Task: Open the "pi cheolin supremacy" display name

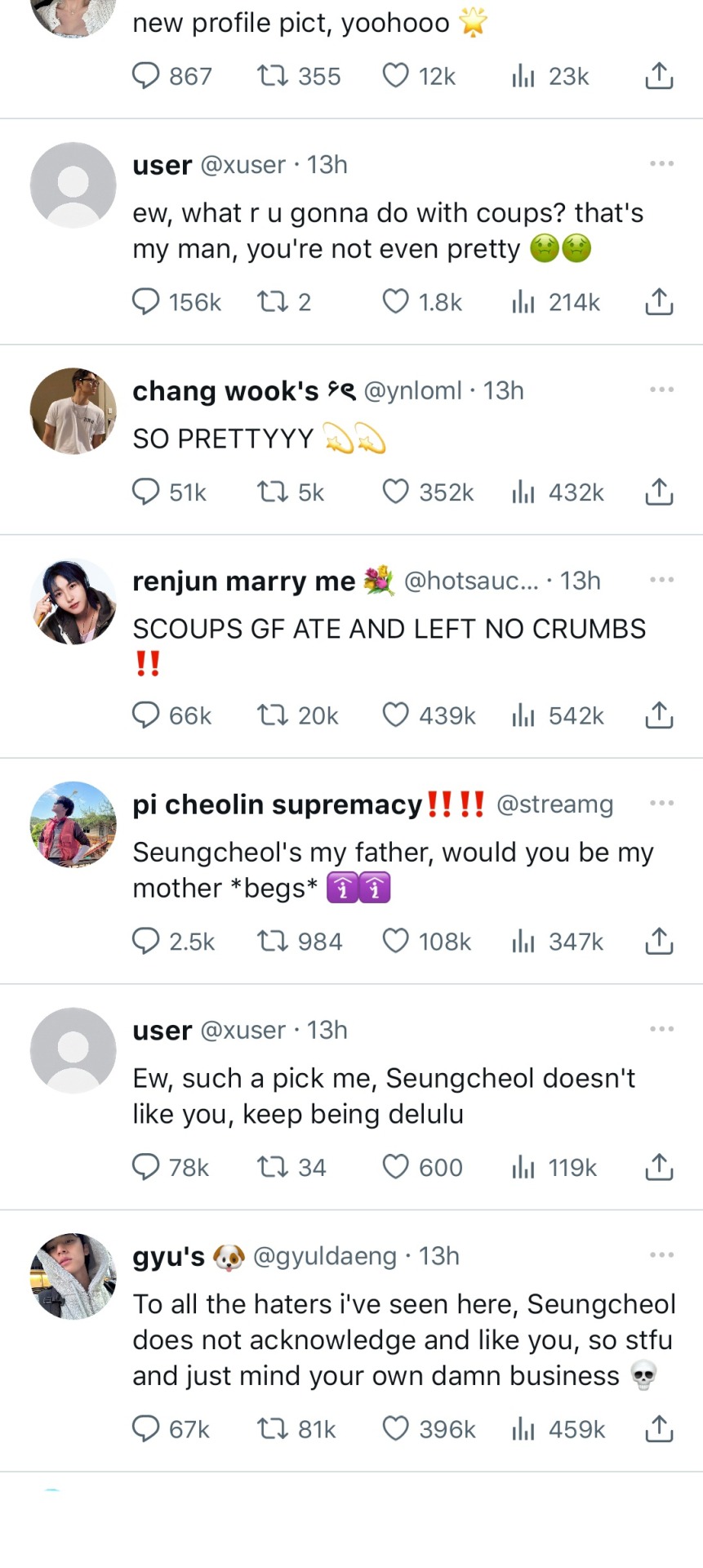Action: 278,804
